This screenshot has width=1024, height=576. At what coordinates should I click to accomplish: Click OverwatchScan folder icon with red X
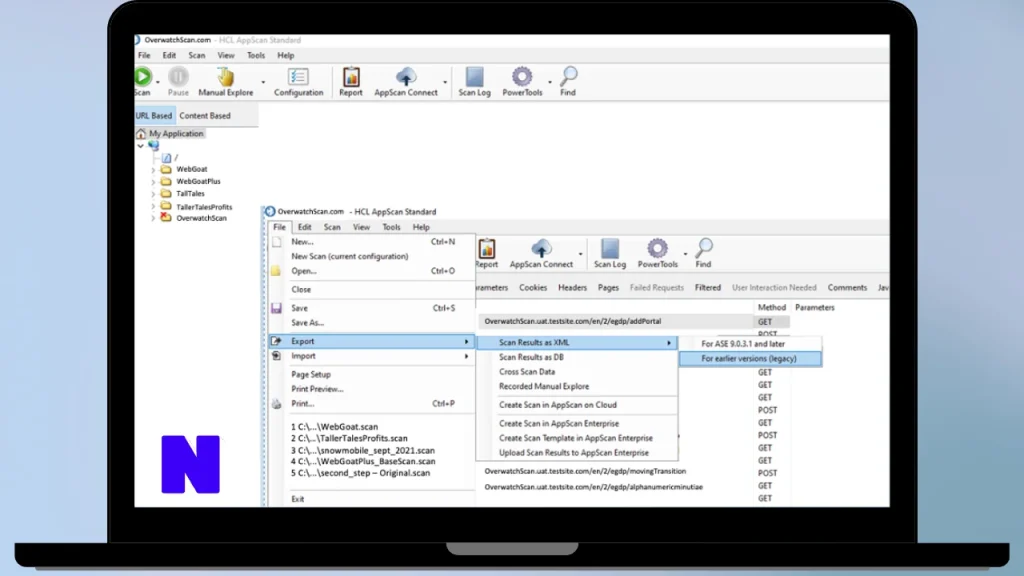166,217
